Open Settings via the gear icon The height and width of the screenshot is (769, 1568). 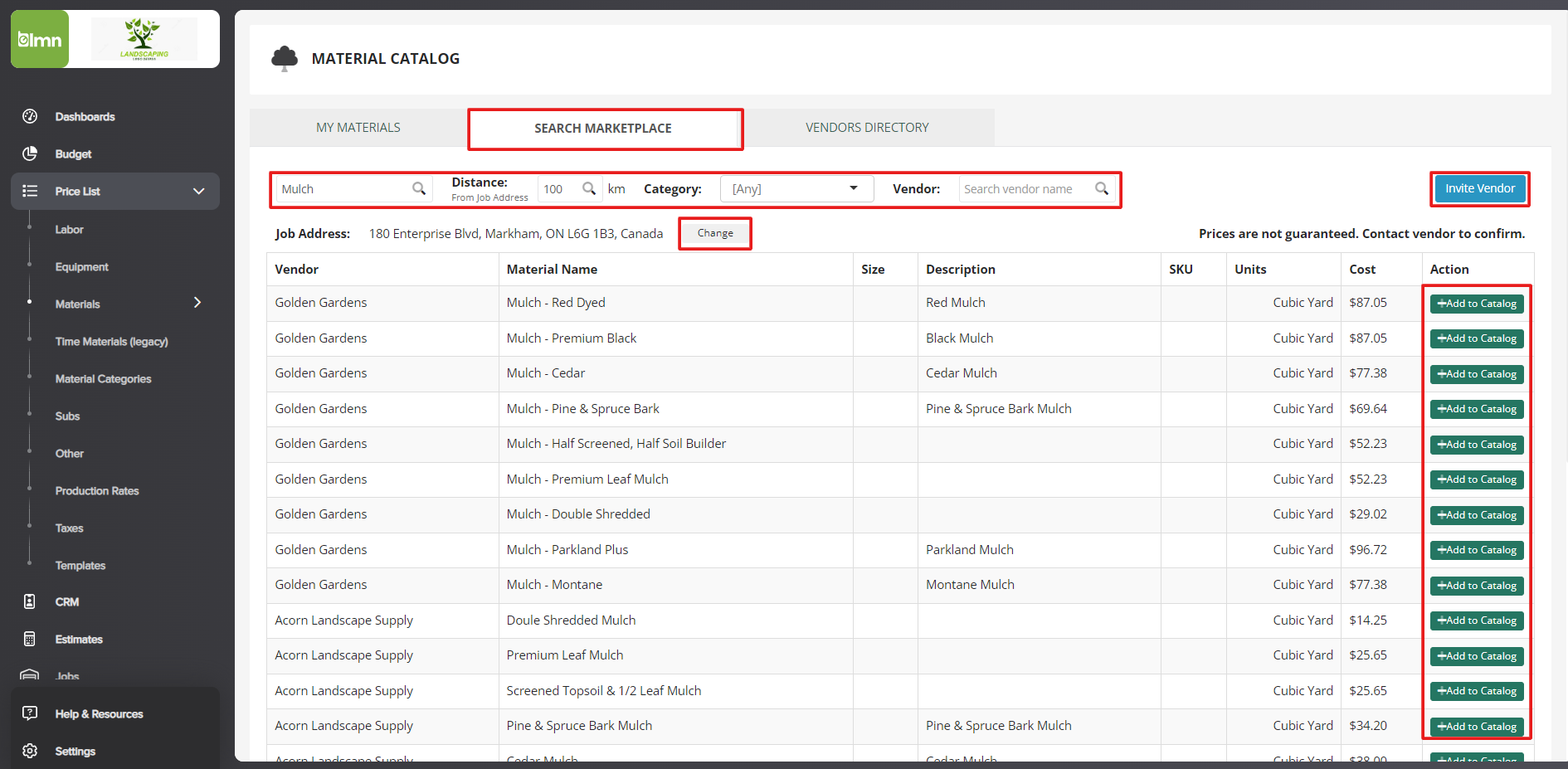[30, 751]
